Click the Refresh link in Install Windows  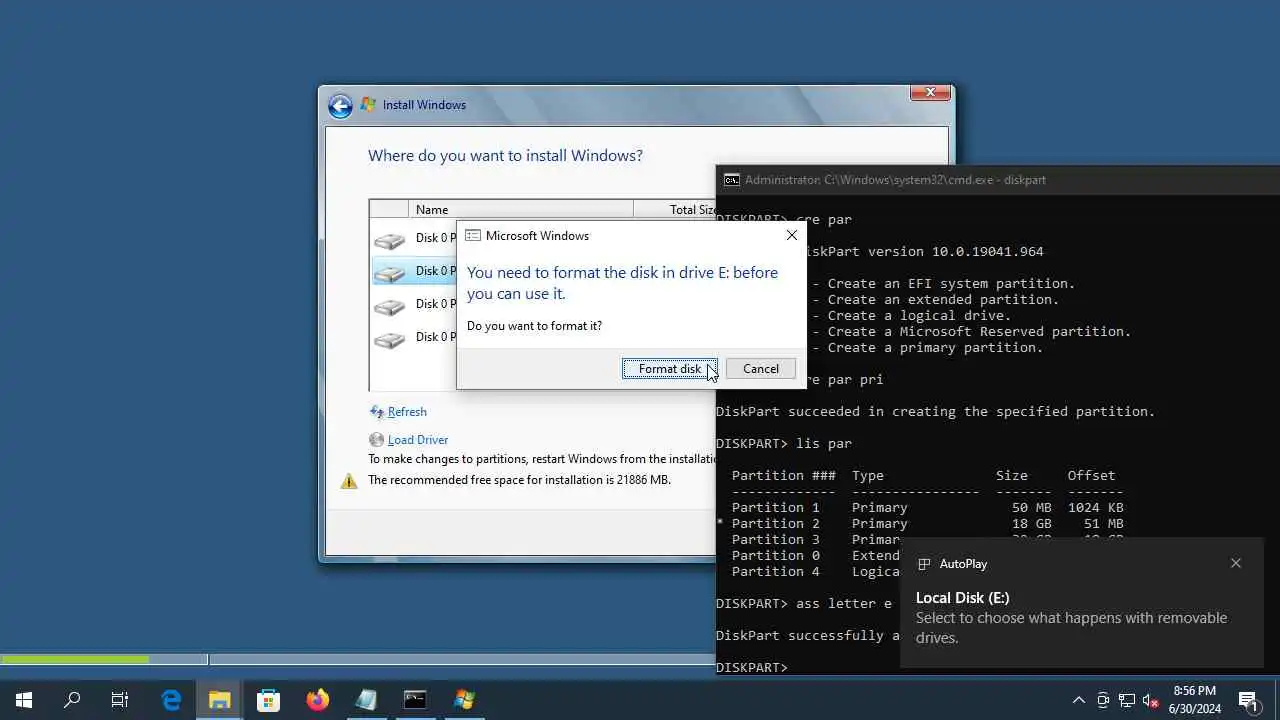[x=407, y=412]
